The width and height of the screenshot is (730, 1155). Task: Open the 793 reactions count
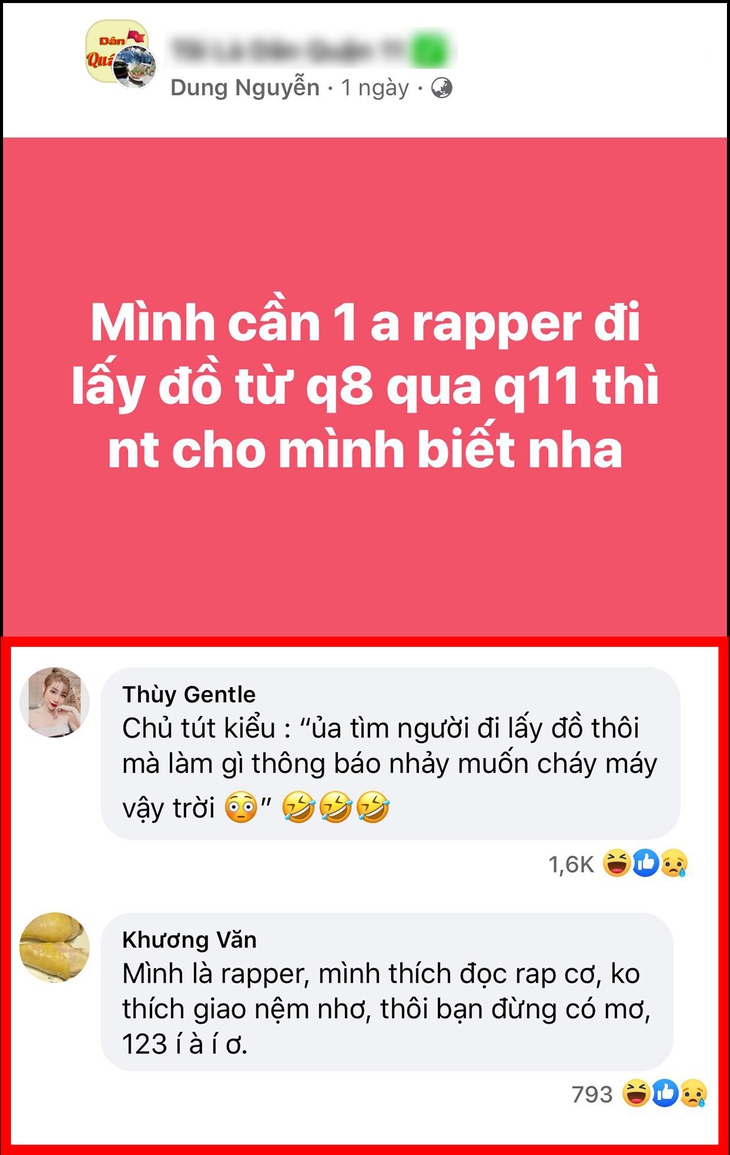coord(592,1095)
